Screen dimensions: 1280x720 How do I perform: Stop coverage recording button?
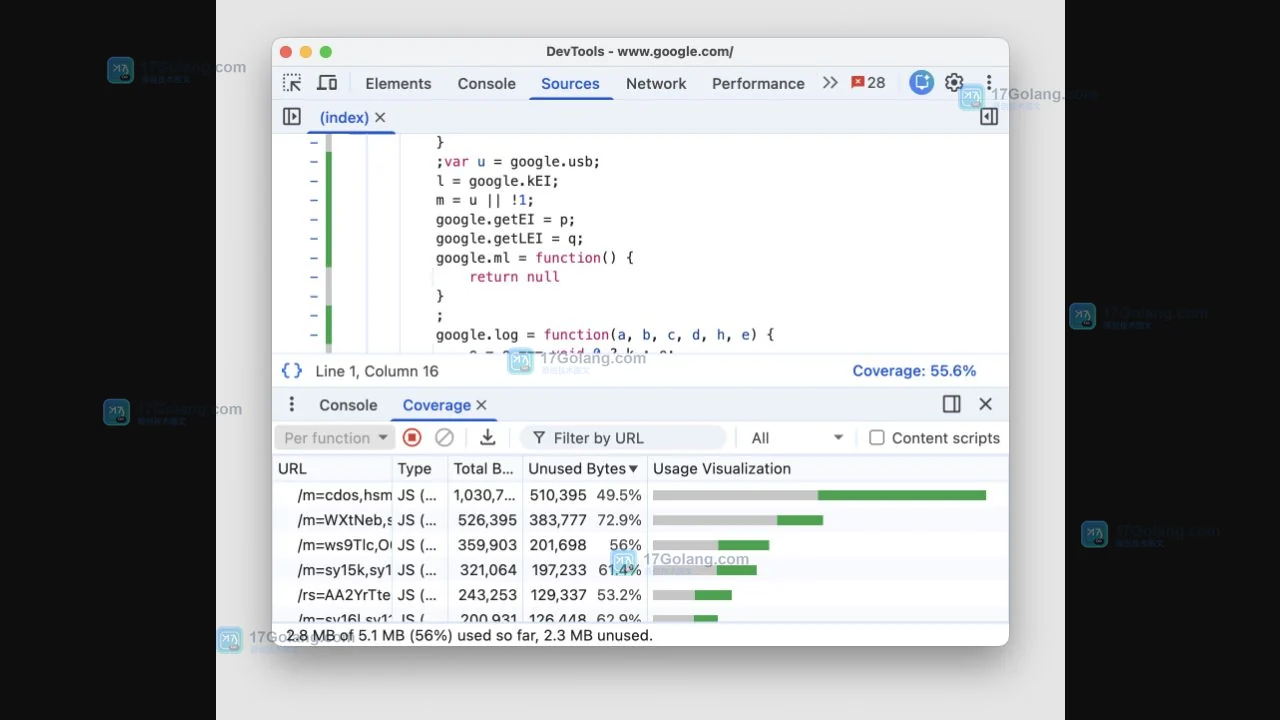click(x=412, y=438)
